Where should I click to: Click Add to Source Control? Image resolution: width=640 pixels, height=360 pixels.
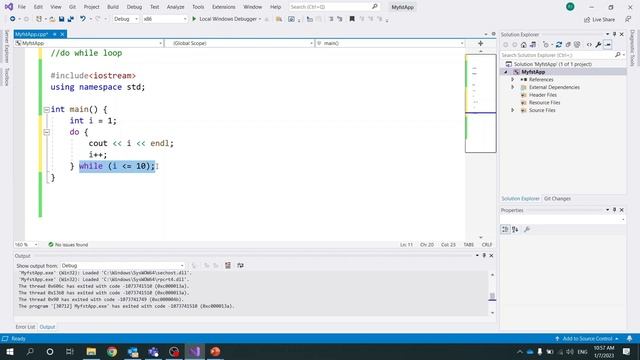tap(587, 339)
